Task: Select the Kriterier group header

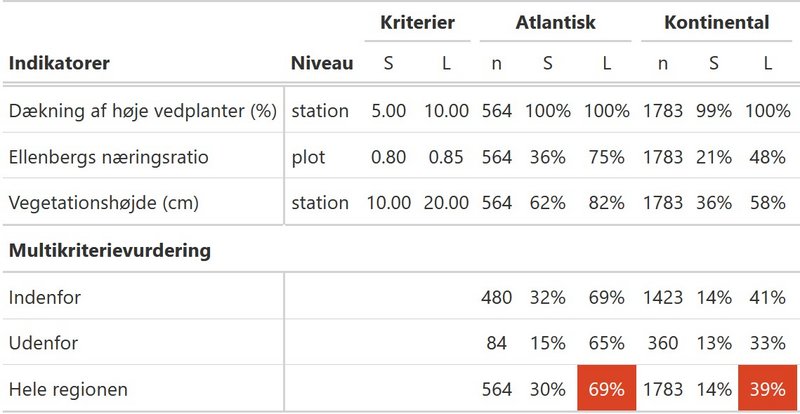Action: coord(417,23)
